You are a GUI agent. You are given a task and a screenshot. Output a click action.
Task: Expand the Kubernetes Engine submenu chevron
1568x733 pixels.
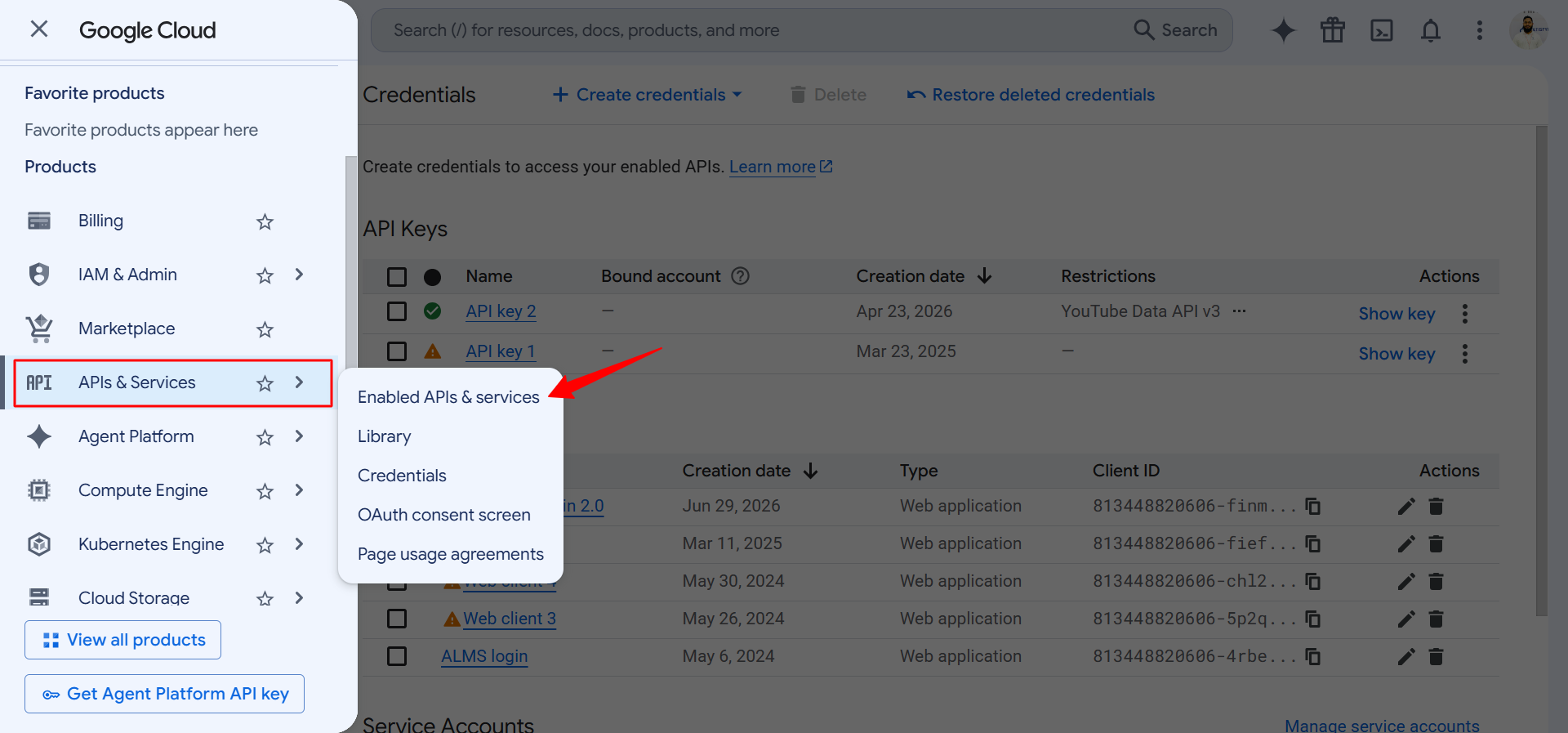pyautogui.click(x=299, y=544)
